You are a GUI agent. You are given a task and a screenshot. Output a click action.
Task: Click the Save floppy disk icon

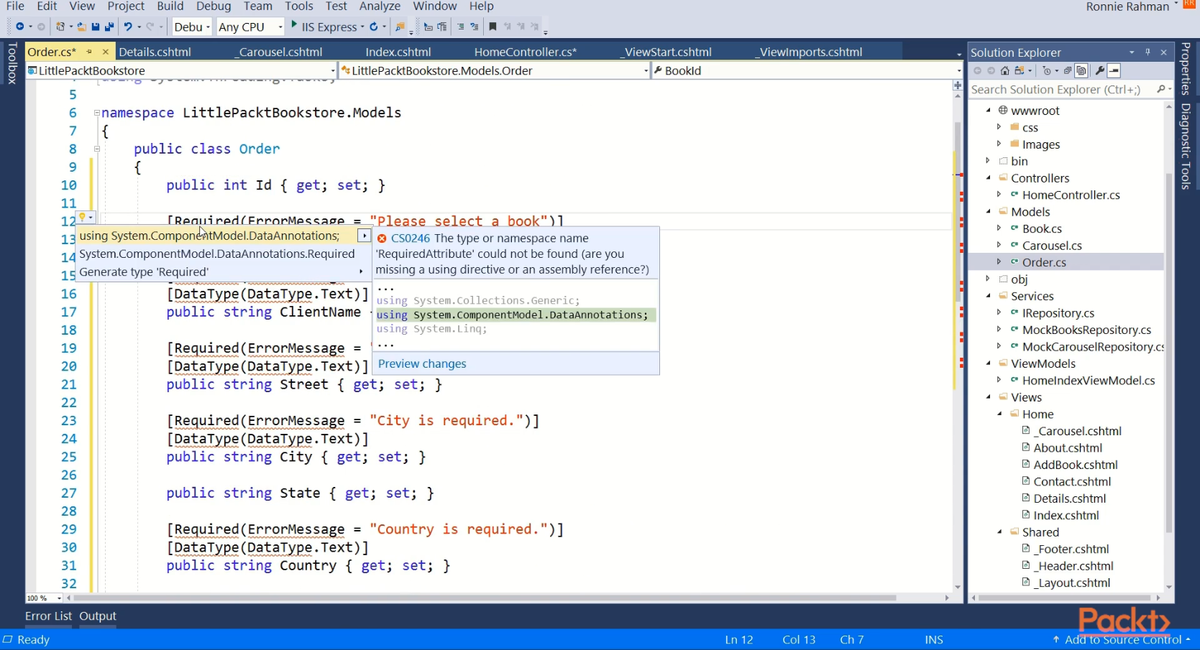click(x=95, y=26)
